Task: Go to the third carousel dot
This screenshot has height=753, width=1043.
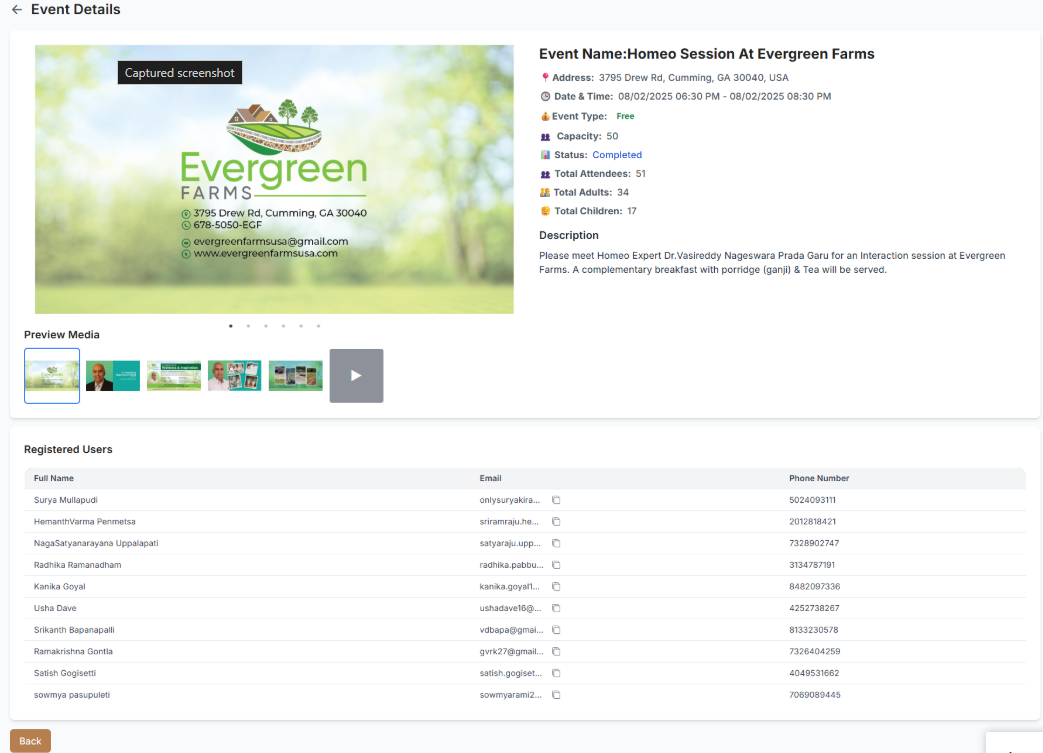Action: tap(266, 326)
